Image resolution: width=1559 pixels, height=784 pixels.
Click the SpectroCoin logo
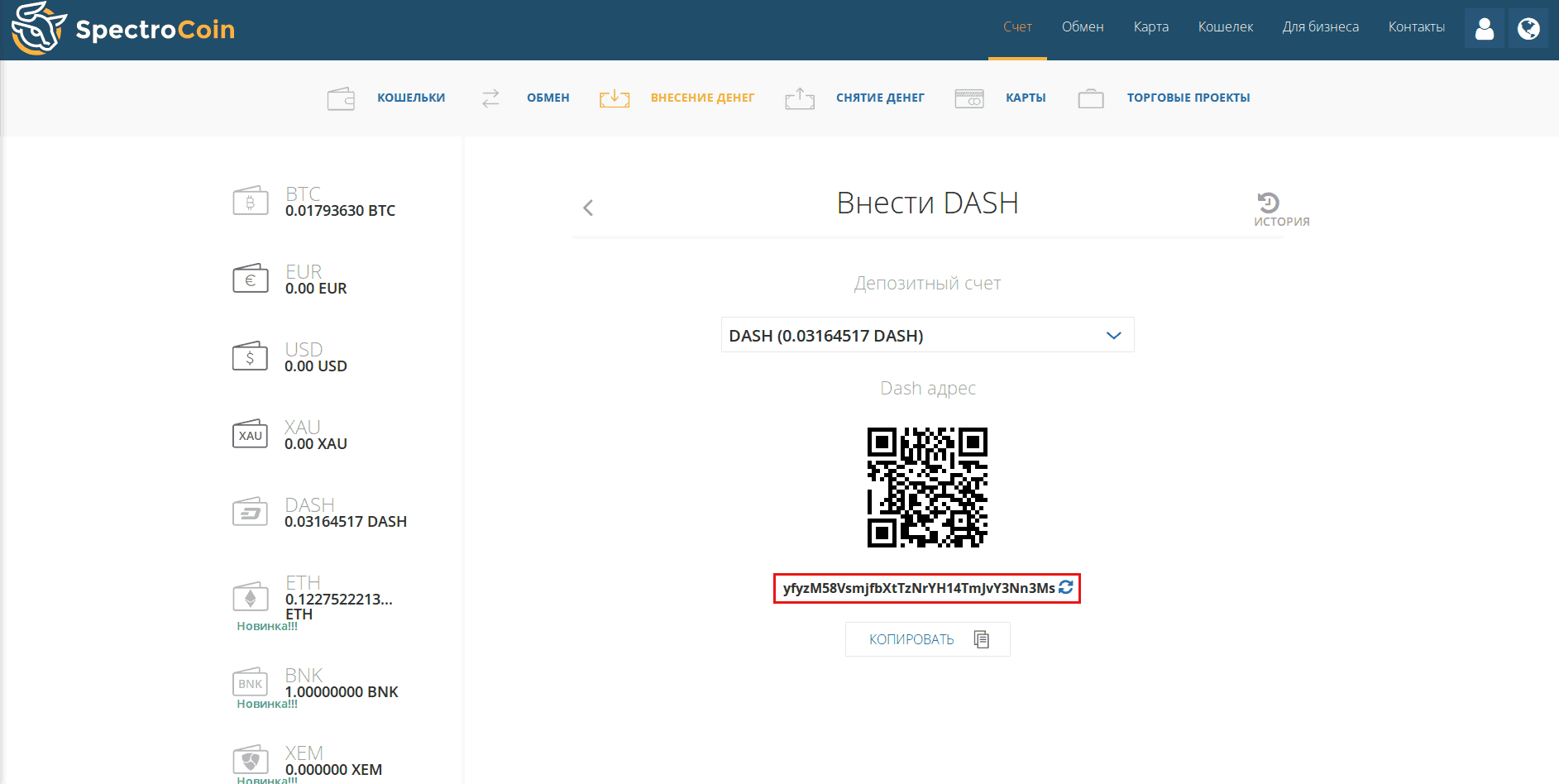pyautogui.click(x=123, y=29)
